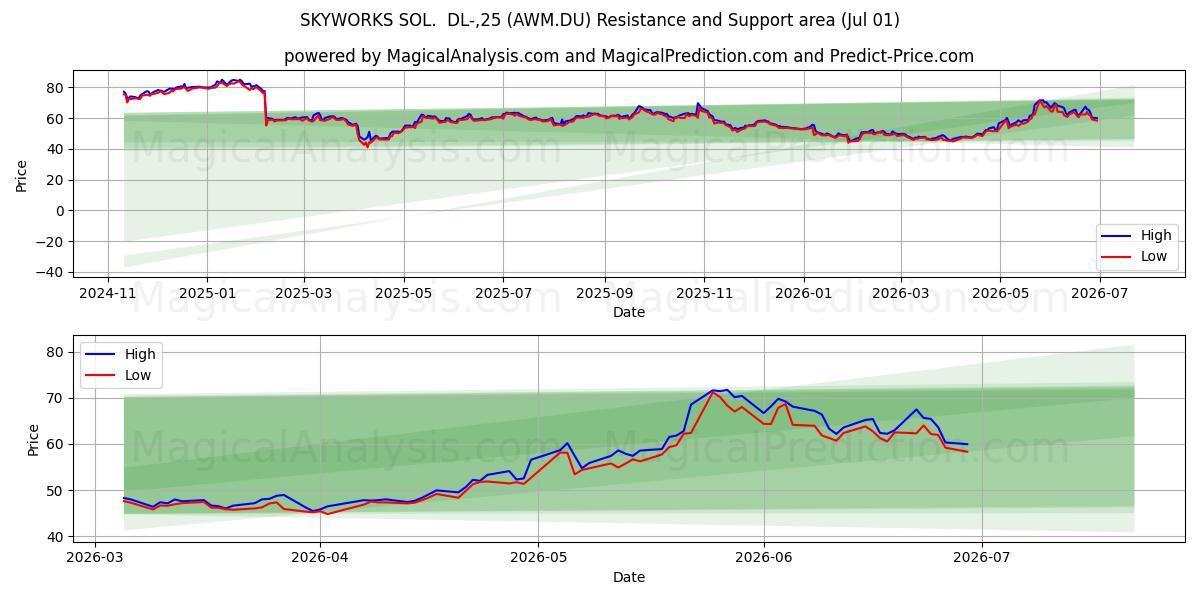Click the '2026-05' tick label on the top chart axis
Image resolution: width=1200 pixels, height=600 pixels.
[x=999, y=294]
